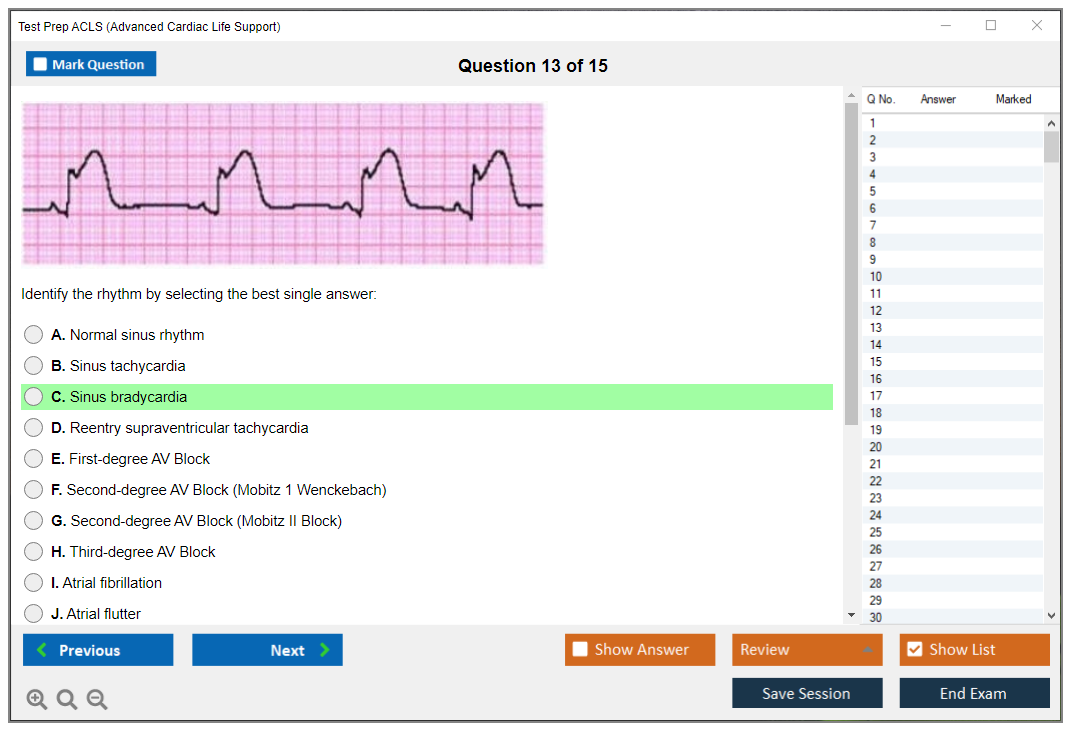Click answer pane scroll down arrow

pyautogui.click(x=852, y=615)
